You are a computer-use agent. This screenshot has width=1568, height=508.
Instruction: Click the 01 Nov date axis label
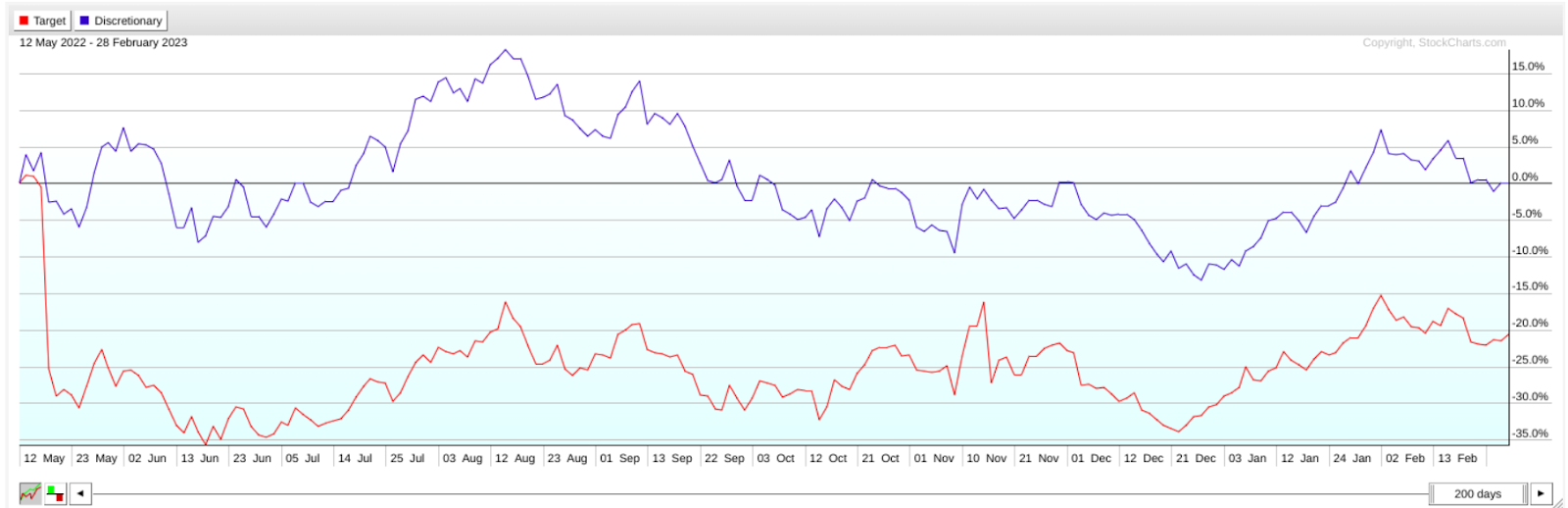[934, 458]
